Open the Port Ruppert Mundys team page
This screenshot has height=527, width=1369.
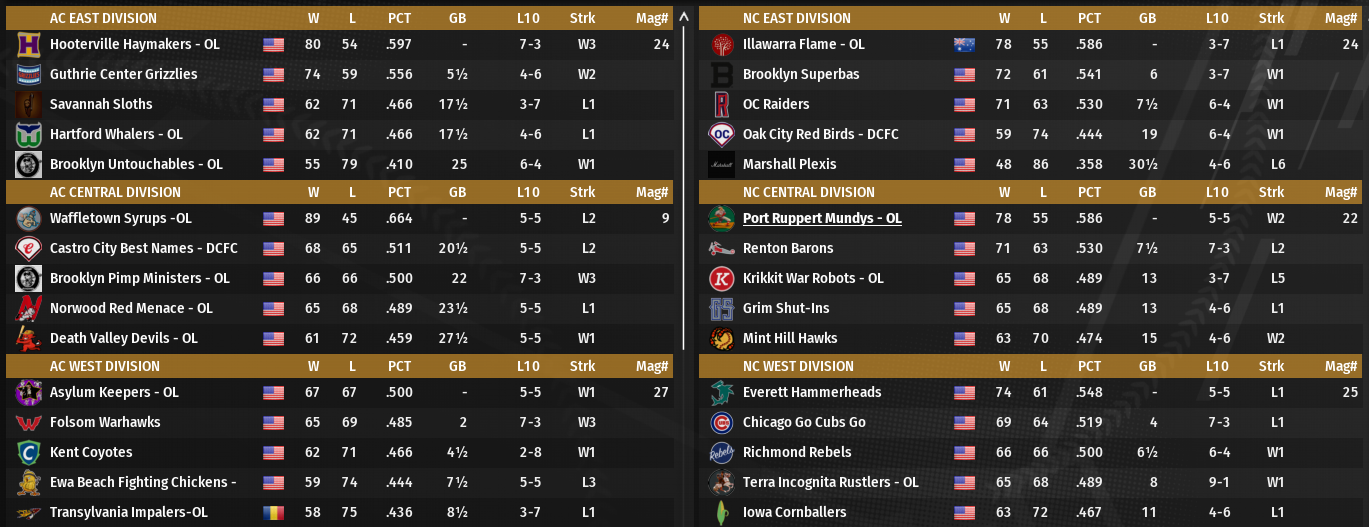(x=822, y=219)
